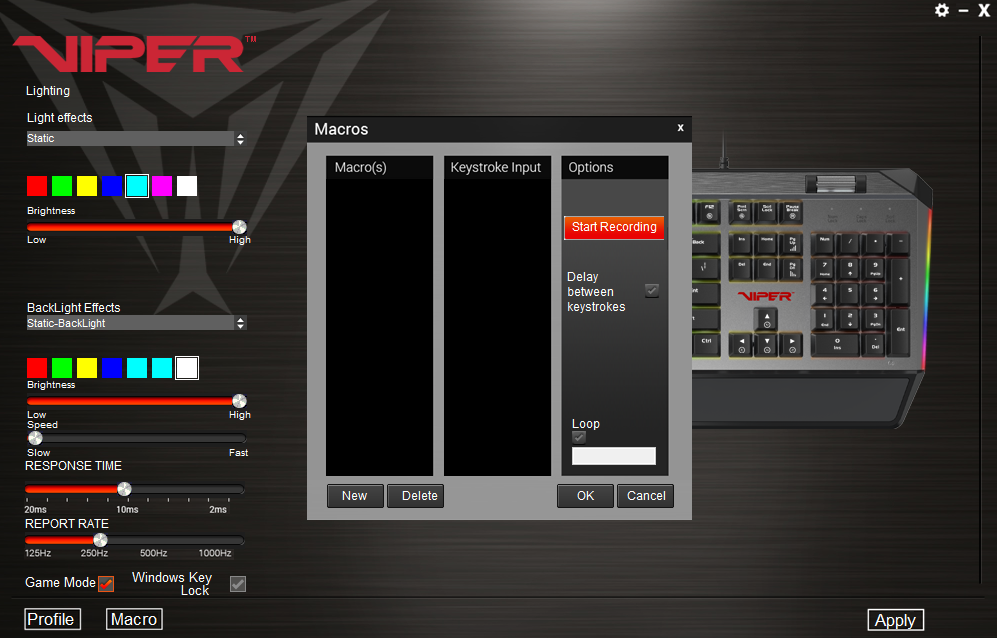Open the settings gear icon
Image resolution: width=997 pixels, height=638 pixels.
[x=941, y=10]
